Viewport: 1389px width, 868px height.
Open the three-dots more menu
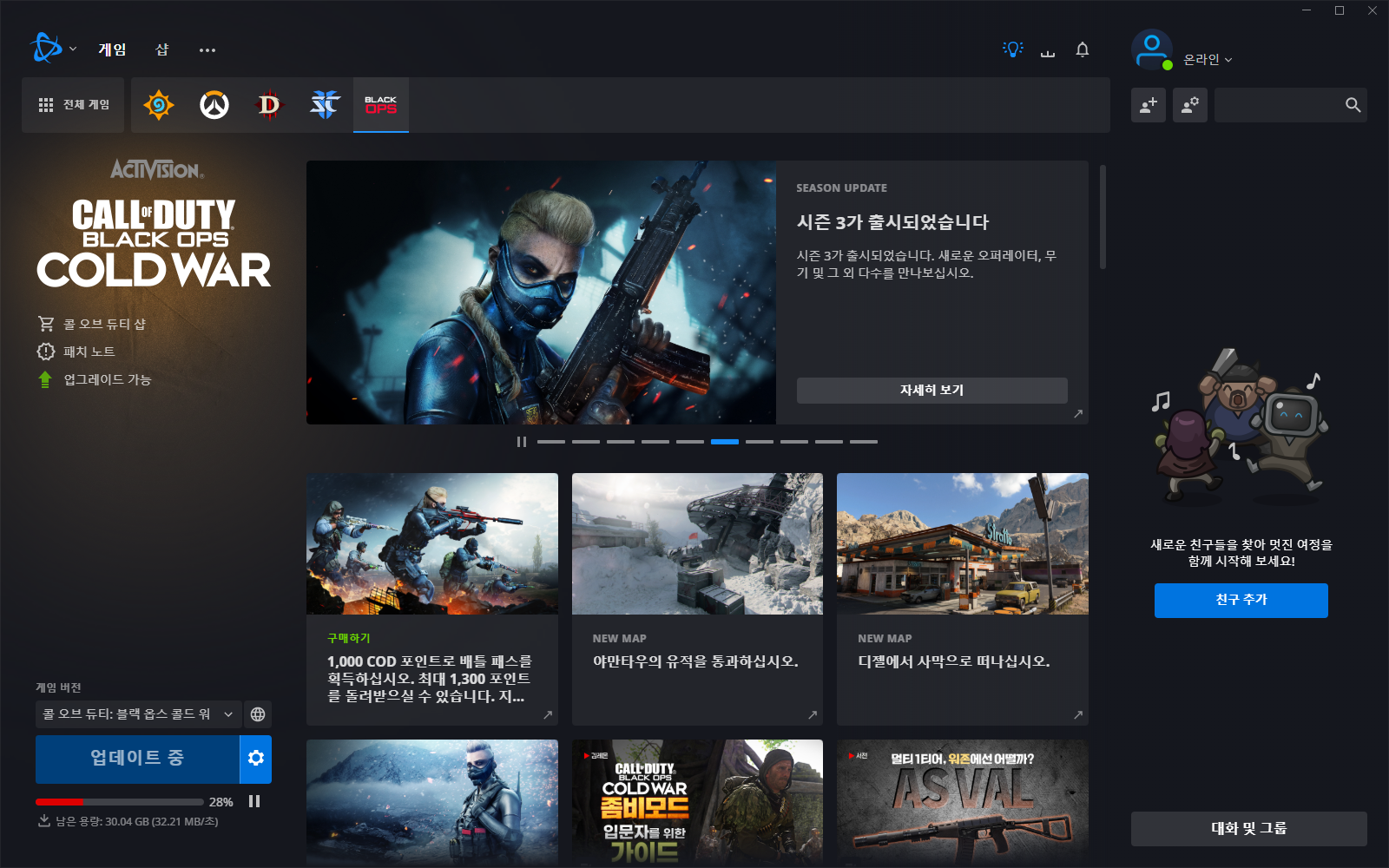207,50
